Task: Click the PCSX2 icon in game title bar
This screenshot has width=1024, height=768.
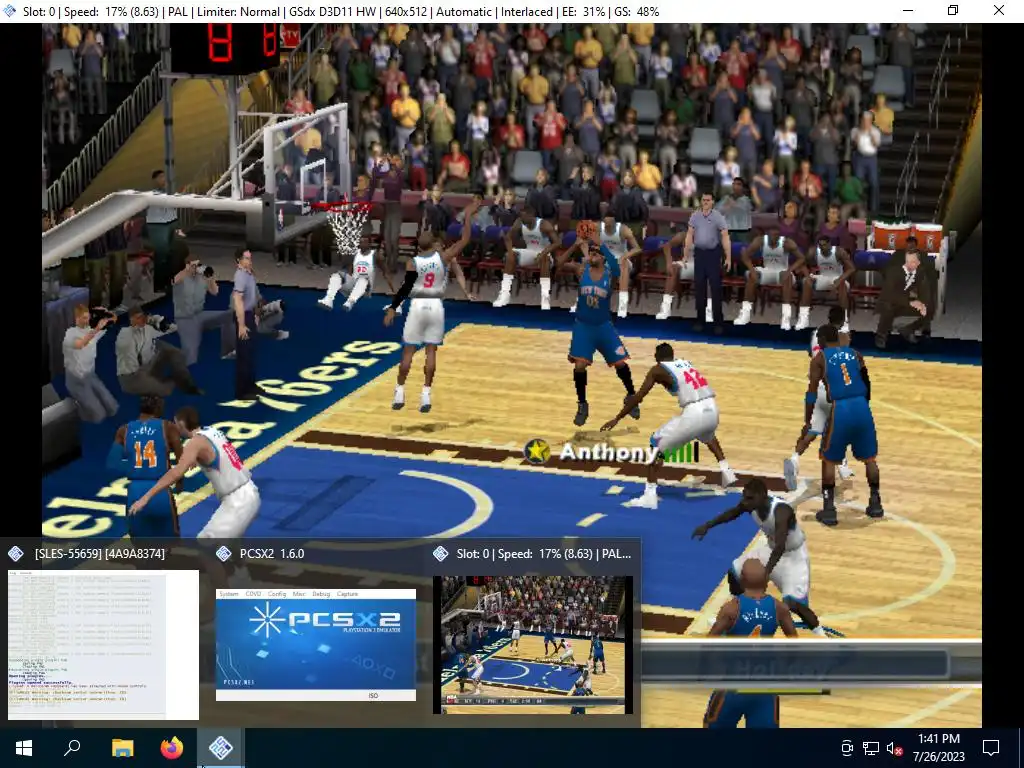Action: pos(10,11)
